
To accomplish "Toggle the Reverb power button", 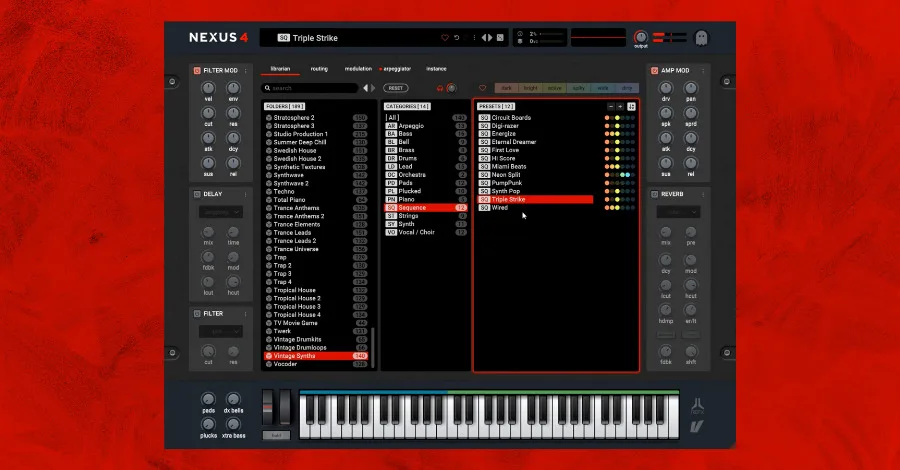I will (x=654, y=195).
